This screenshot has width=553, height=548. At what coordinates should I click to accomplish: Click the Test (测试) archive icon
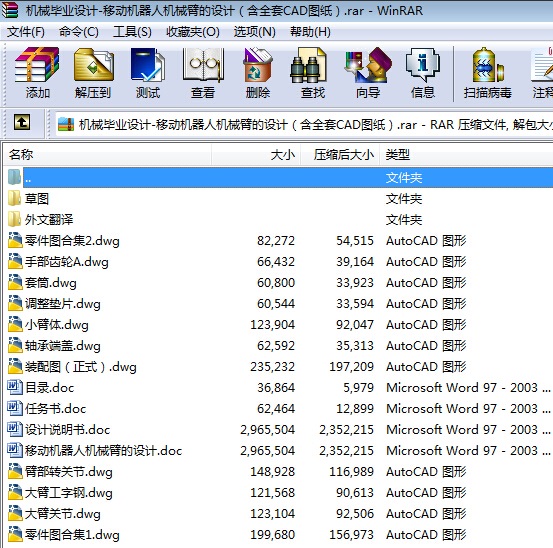click(x=148, y=65)
